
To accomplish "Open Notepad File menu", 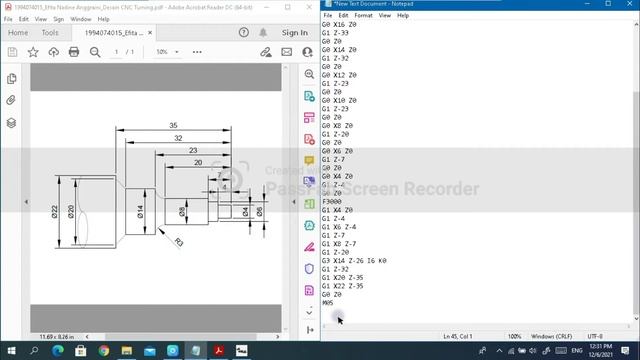I will [327, 16].
